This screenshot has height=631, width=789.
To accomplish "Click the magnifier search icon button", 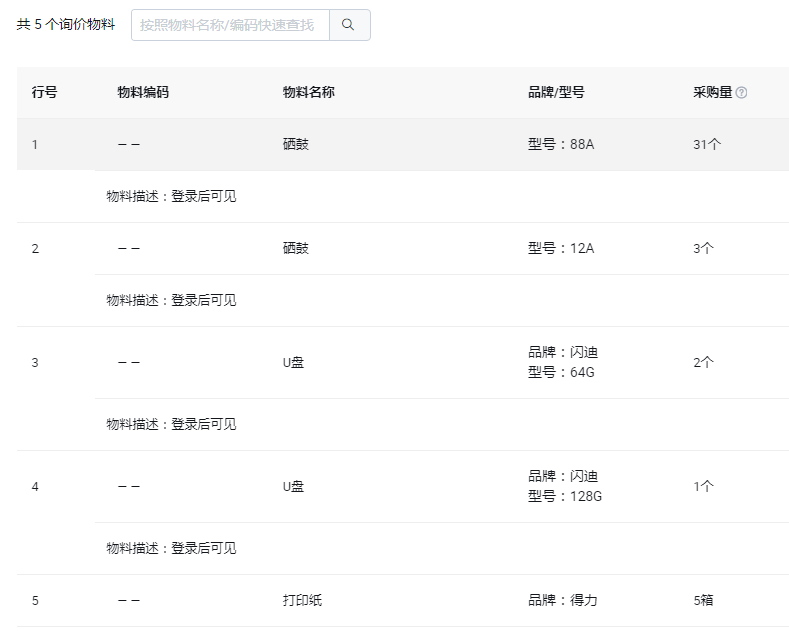I will 349,25.
